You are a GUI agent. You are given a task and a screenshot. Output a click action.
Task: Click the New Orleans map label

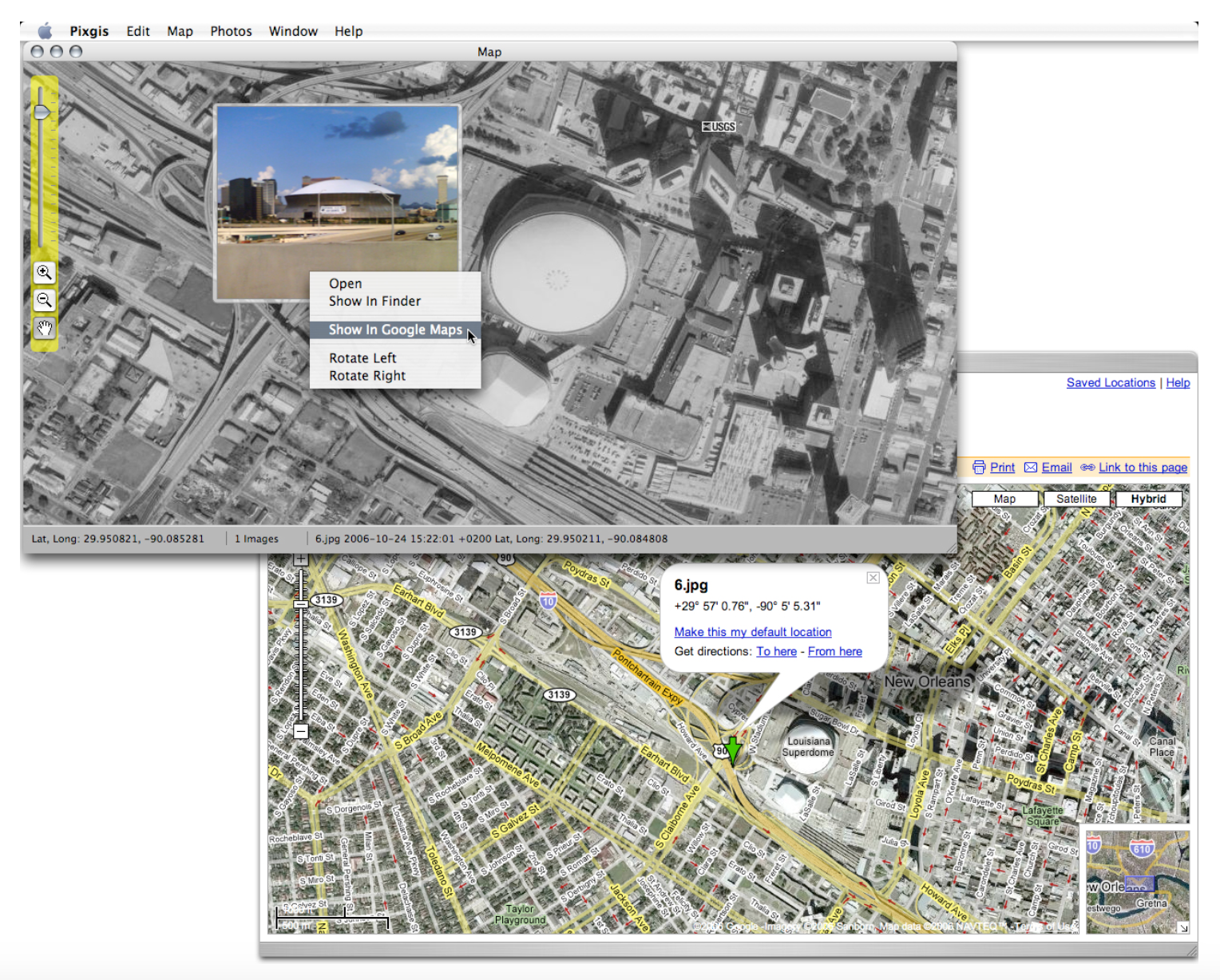(x=926, y=682)
